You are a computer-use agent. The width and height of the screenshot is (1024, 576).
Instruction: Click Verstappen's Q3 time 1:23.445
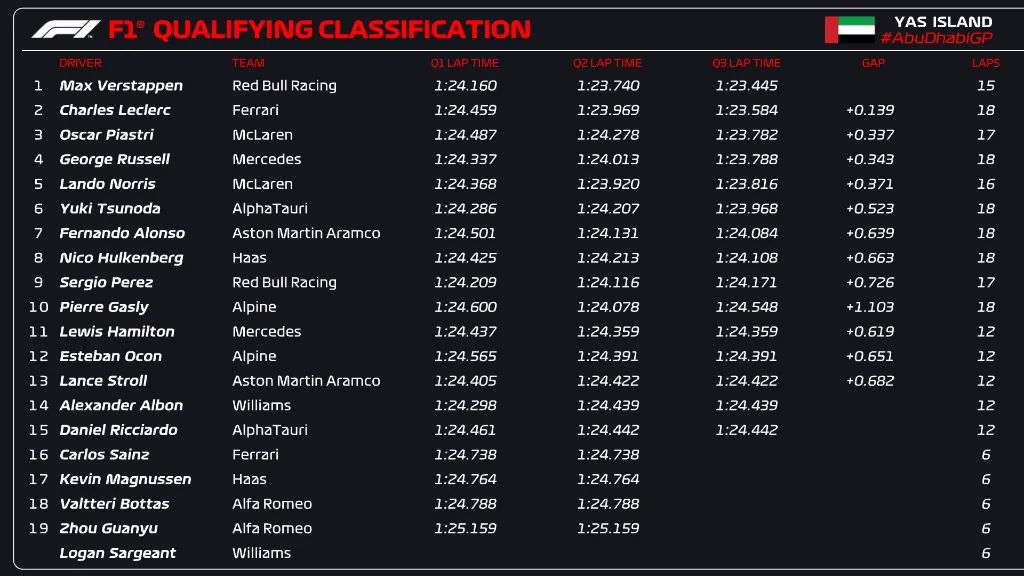click(x=746, y=86)
